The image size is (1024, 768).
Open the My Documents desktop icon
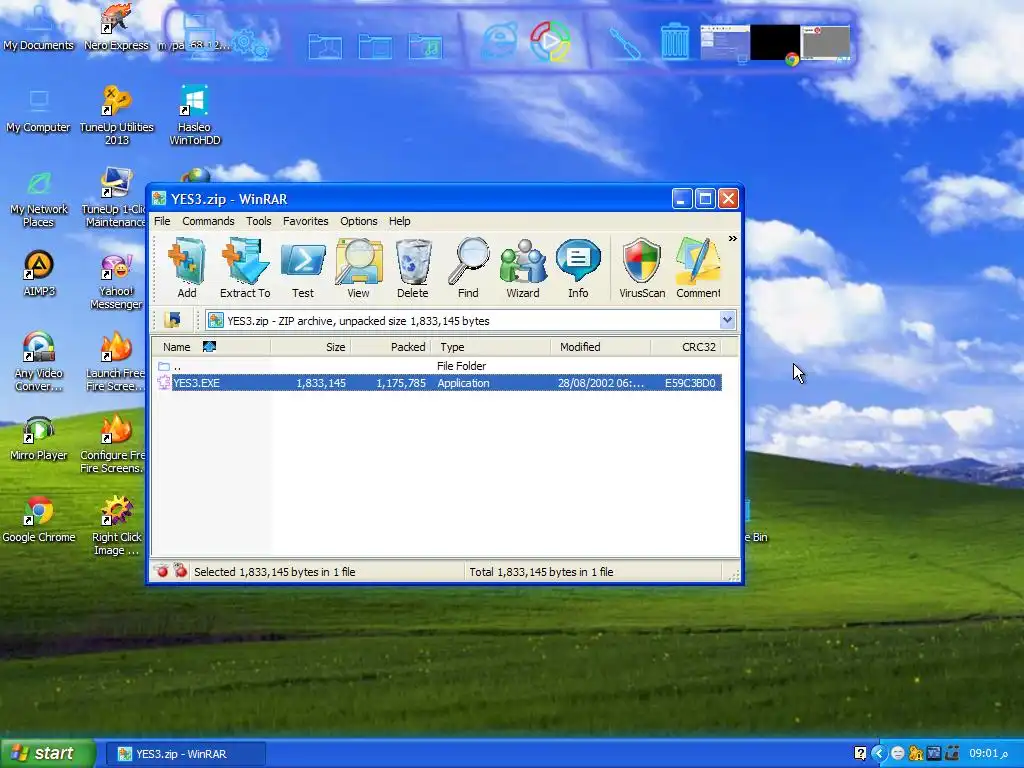(x=39, y=29)
